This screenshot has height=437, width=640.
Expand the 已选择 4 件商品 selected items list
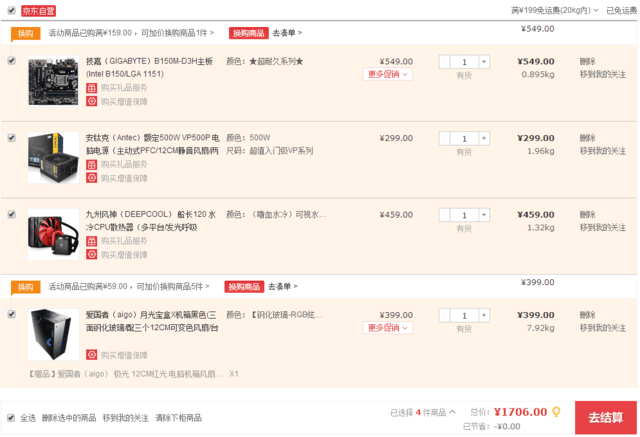(x=423, y=413)
